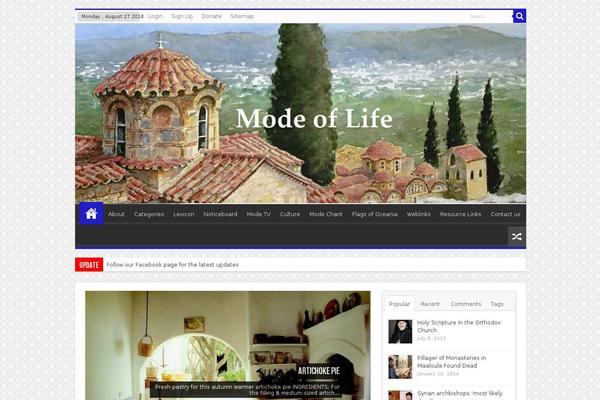
Task: Switch to the Popular tab
Action: click(x=399, y=304)
